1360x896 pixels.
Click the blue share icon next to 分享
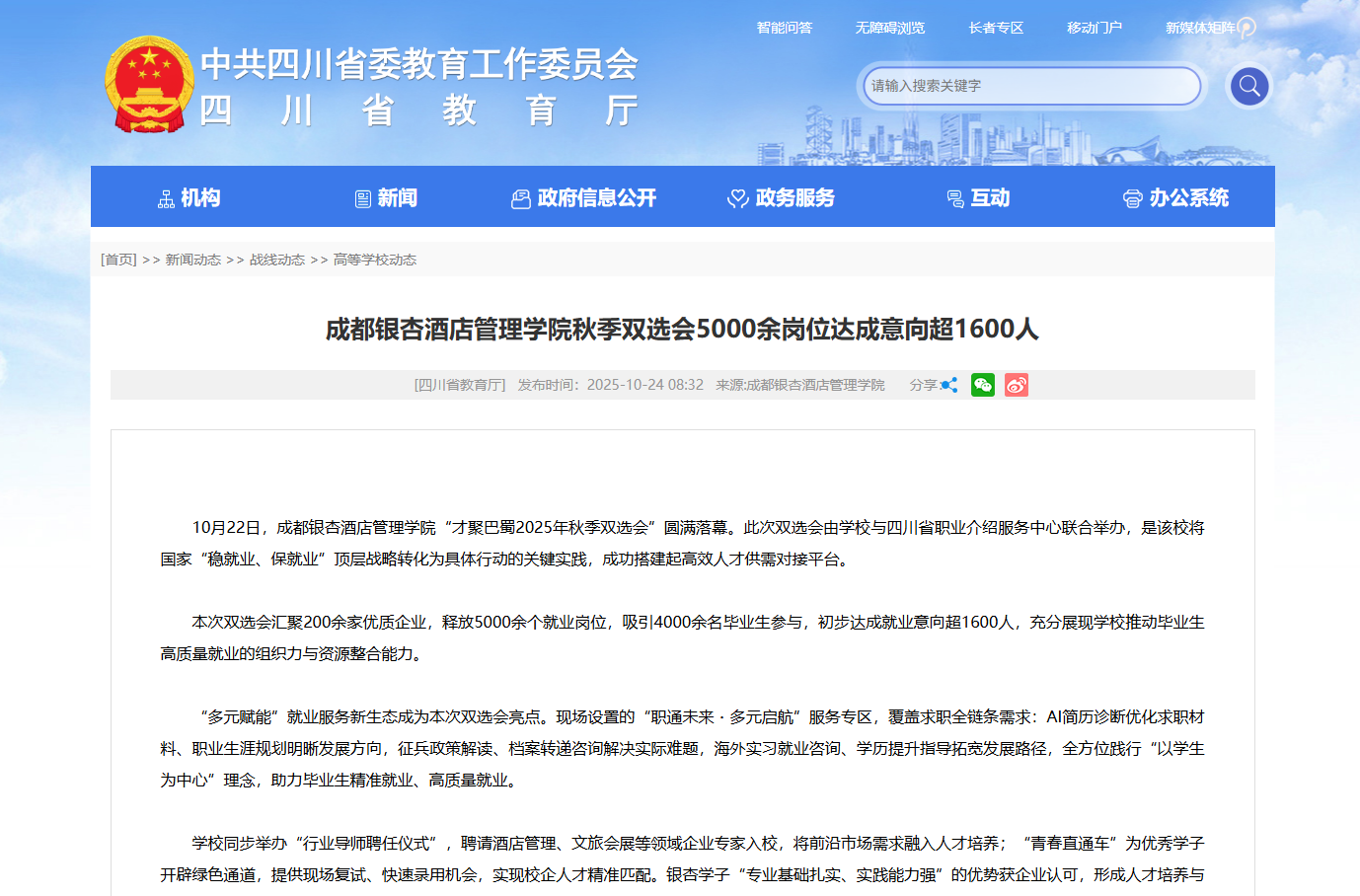coord(948,385)
